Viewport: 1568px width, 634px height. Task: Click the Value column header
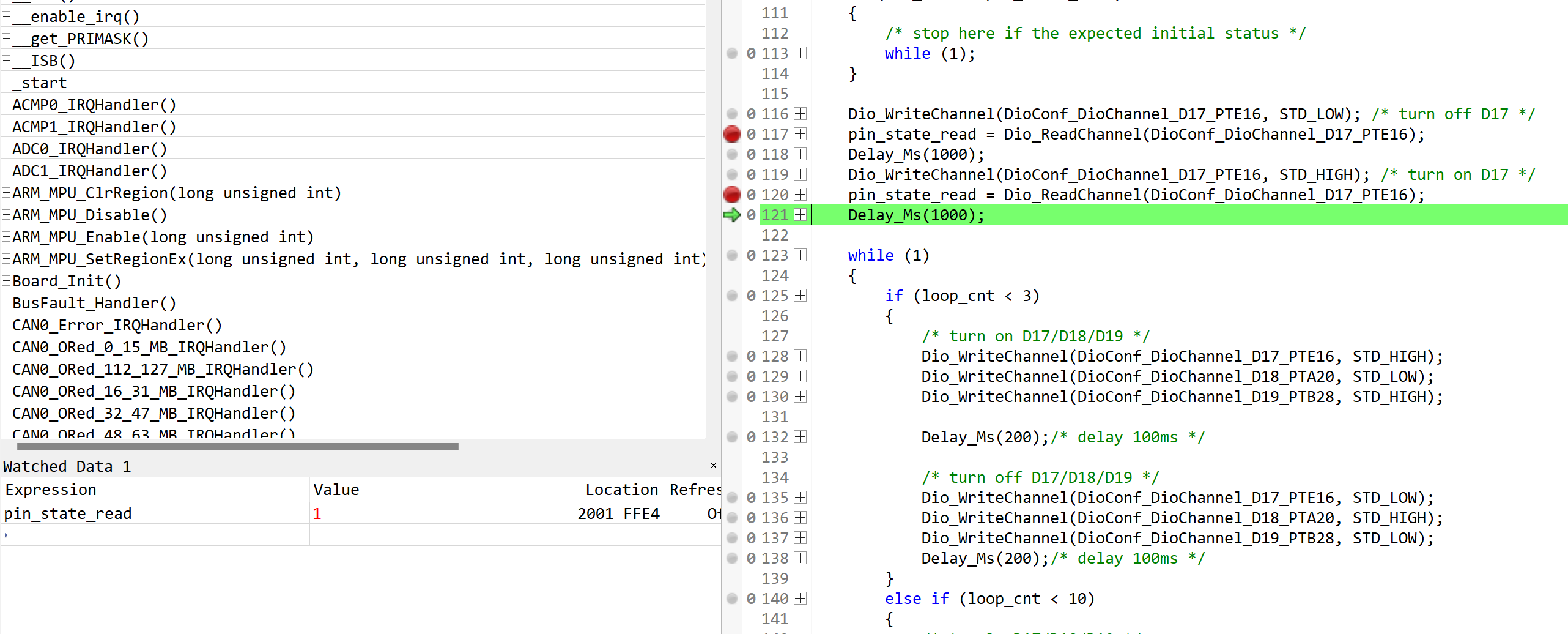[x=401, y=490]
